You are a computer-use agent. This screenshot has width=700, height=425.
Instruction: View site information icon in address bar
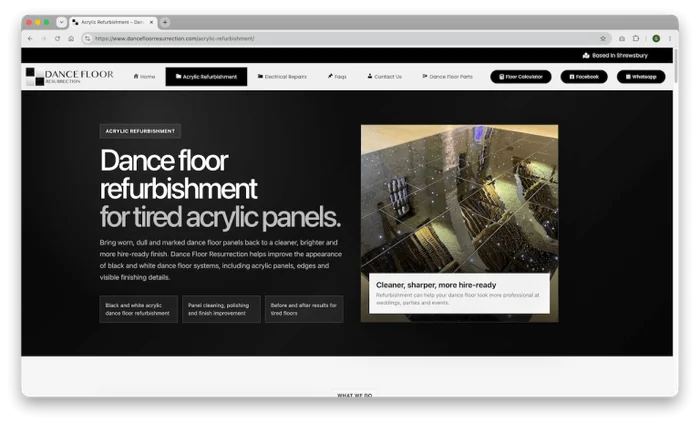pyautogui.click(x=88, y=39)
